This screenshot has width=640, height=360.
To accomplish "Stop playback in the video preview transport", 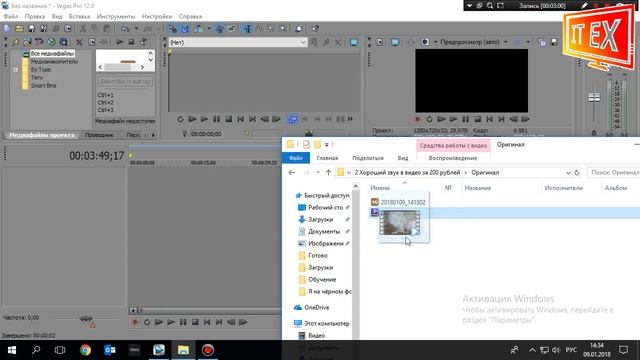I will pyautogui.click(x=478, y=119).
